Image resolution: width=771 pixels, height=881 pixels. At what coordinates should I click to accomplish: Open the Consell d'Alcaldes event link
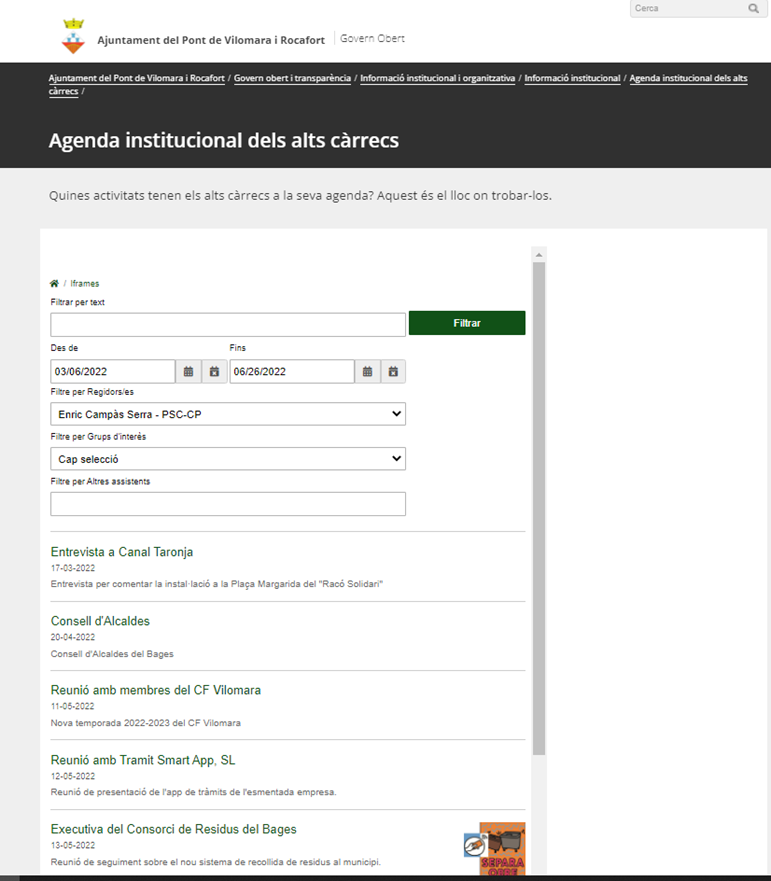click(100, 621)
